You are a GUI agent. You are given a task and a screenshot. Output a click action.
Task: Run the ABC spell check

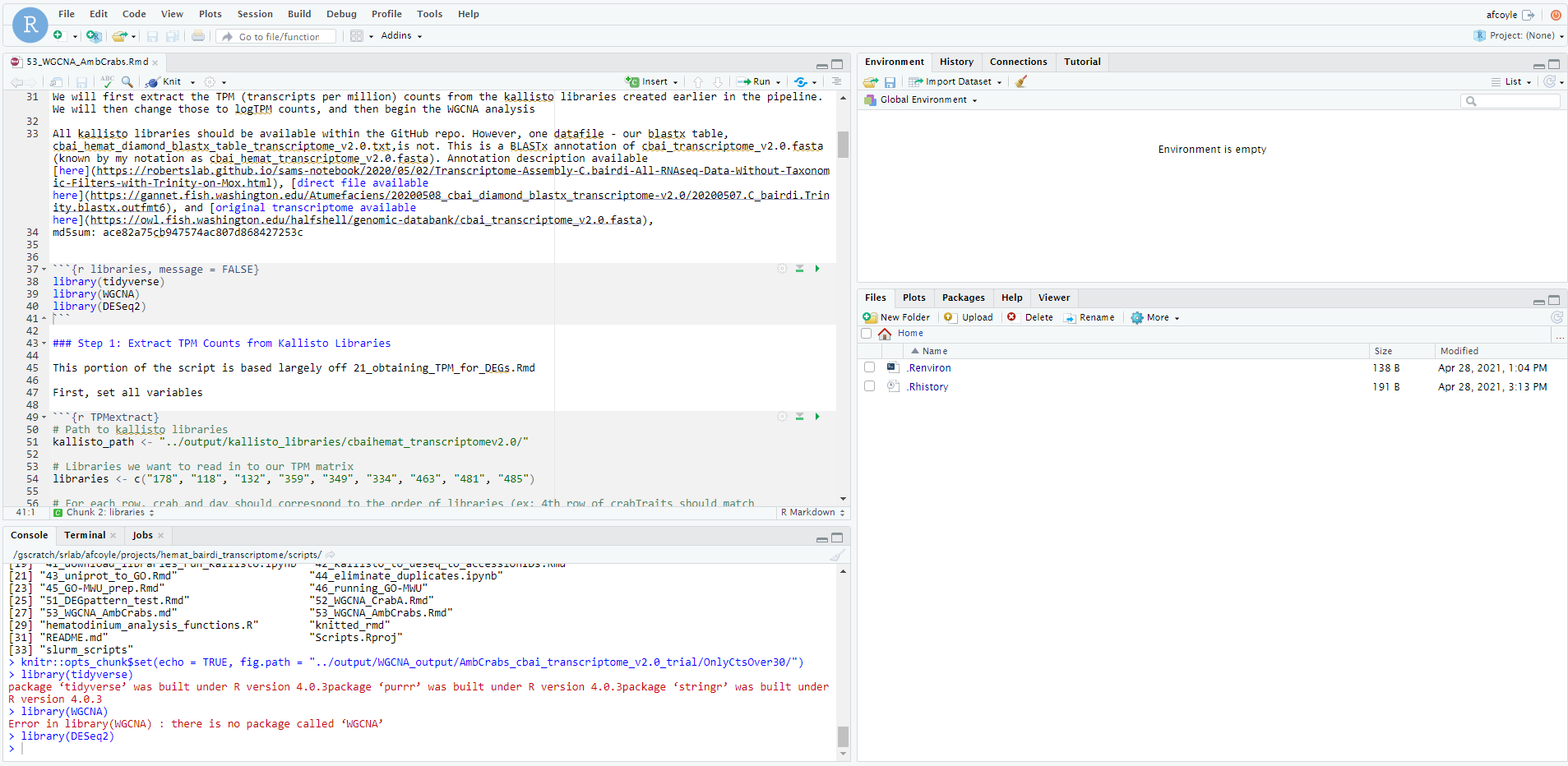pos(107,81)
